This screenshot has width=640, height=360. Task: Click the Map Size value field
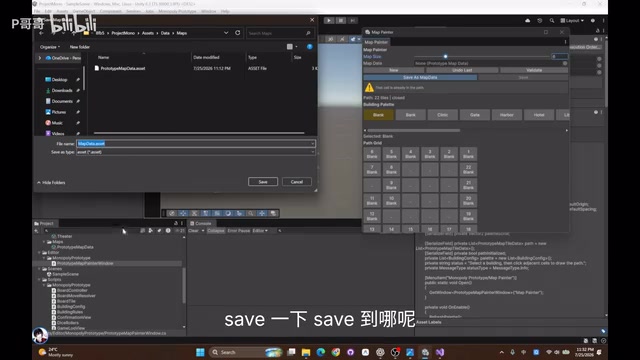(559, 56)
